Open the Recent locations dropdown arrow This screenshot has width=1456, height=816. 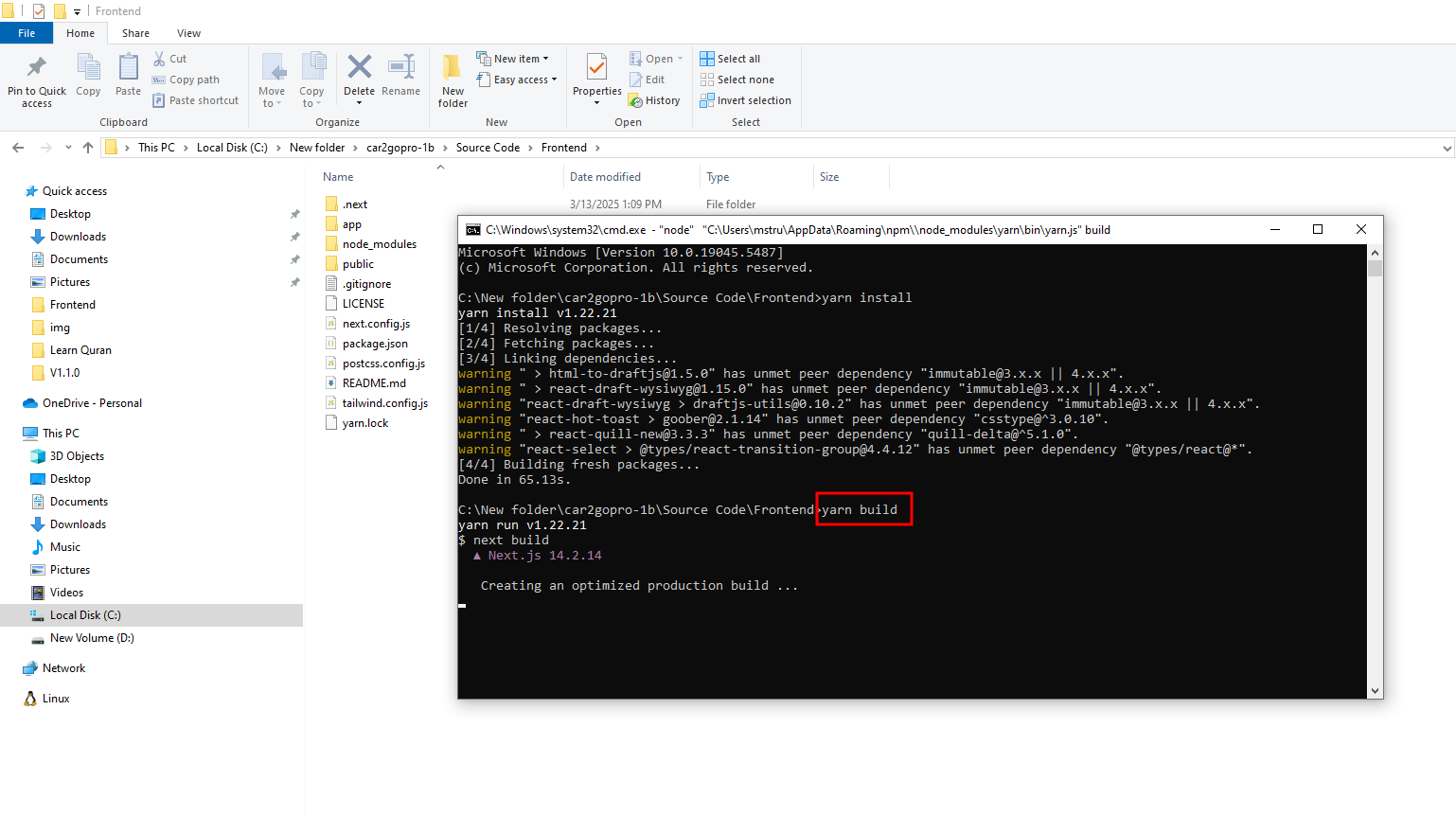tap(68, 148)
